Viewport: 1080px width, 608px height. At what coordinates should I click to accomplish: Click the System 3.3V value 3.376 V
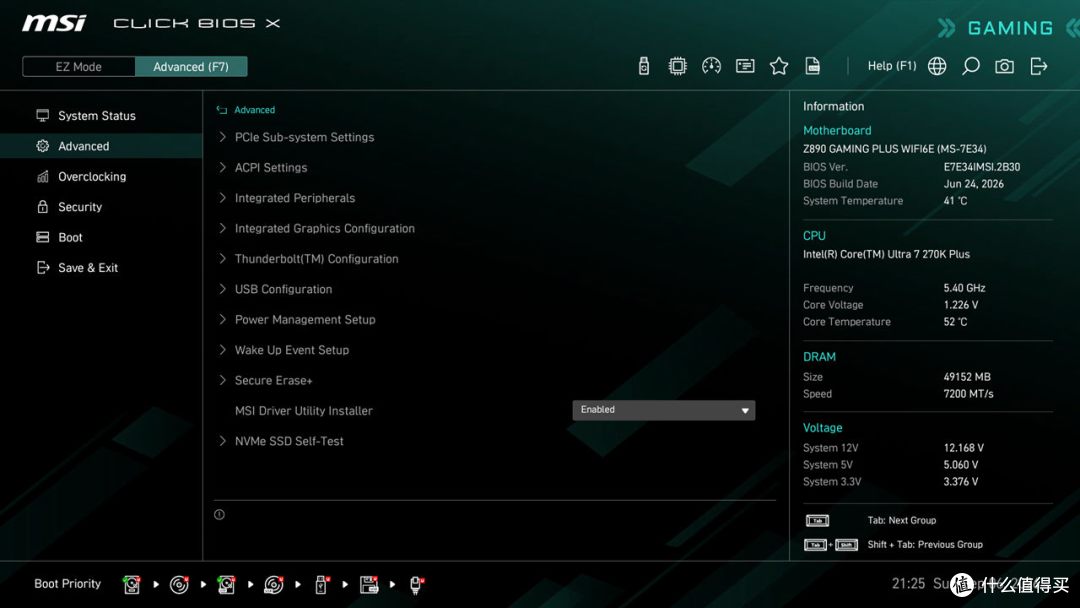[x=960, y=481]
